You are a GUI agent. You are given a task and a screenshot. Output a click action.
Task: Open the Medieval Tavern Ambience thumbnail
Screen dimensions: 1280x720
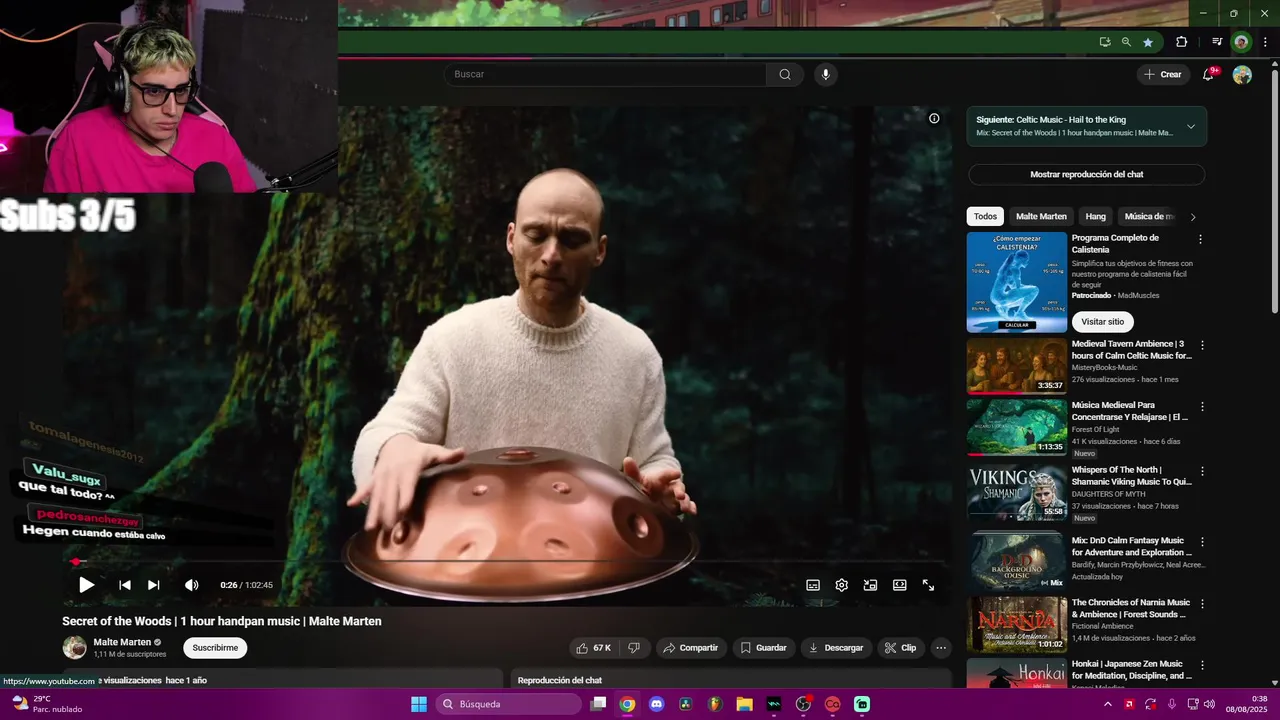[x=1017, y=366]
